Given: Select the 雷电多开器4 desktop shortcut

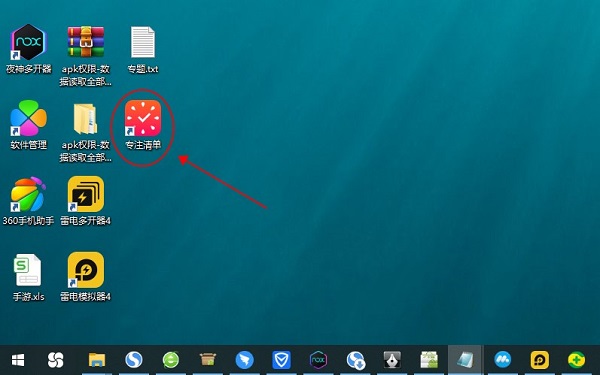Looking at the screenshot, I should [x=86, y=201].
